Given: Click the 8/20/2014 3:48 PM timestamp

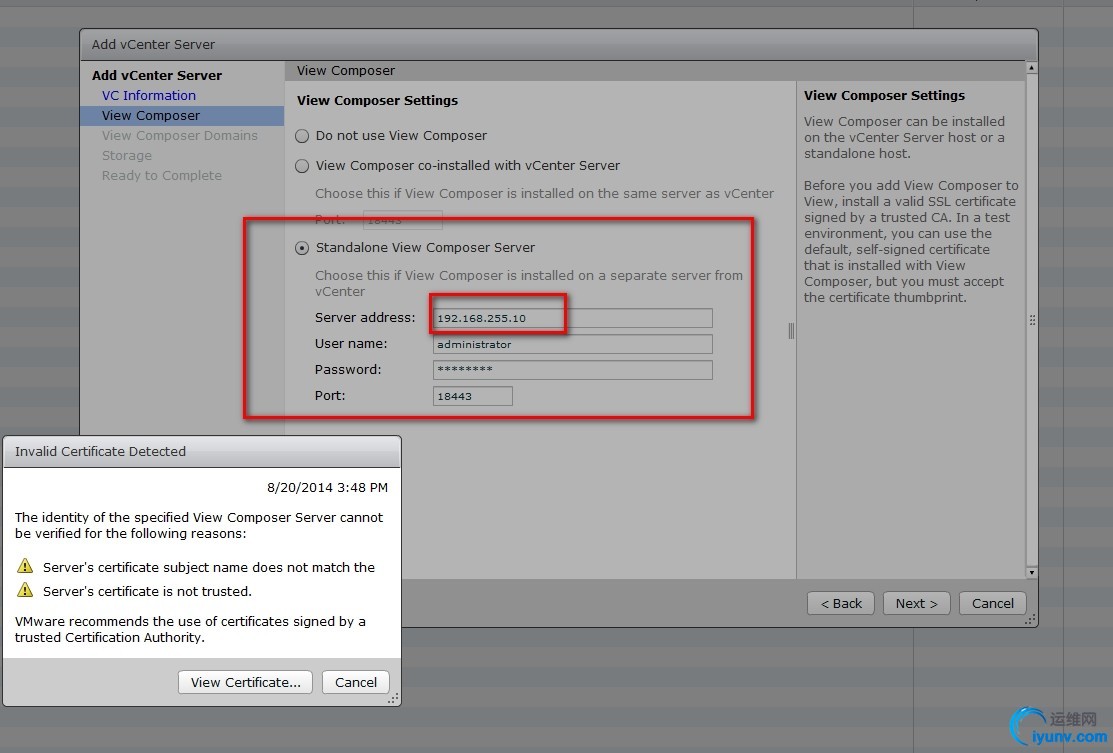Looking at the screenshot, I should 327,488.
